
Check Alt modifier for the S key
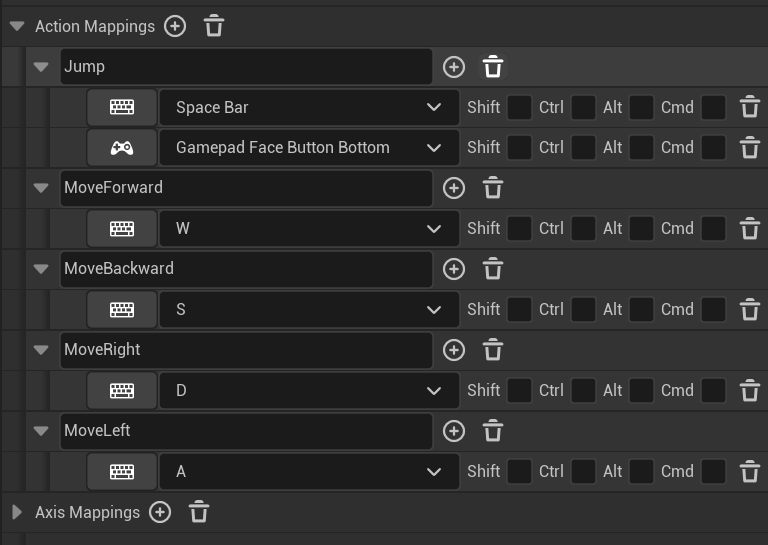coord(641,309)
